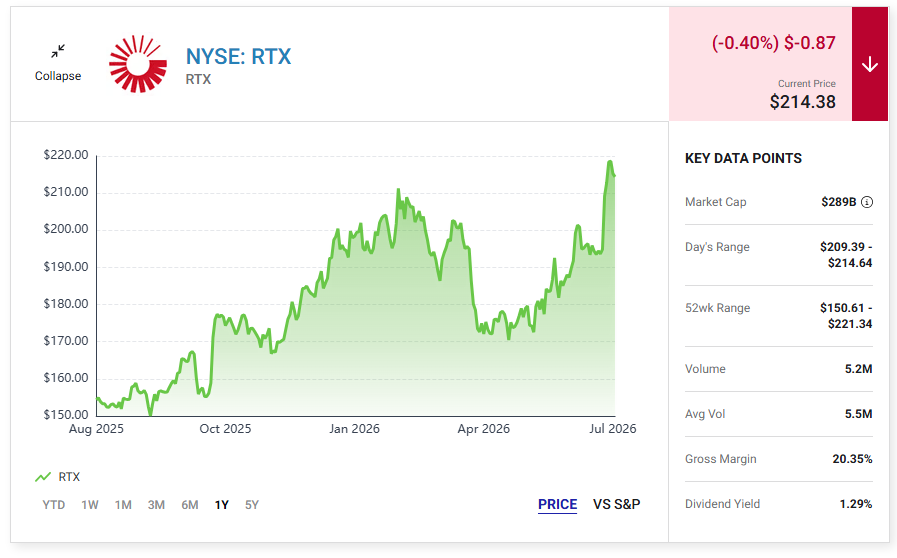
Task: Click the current price $214.38
Action: [802, 102]
